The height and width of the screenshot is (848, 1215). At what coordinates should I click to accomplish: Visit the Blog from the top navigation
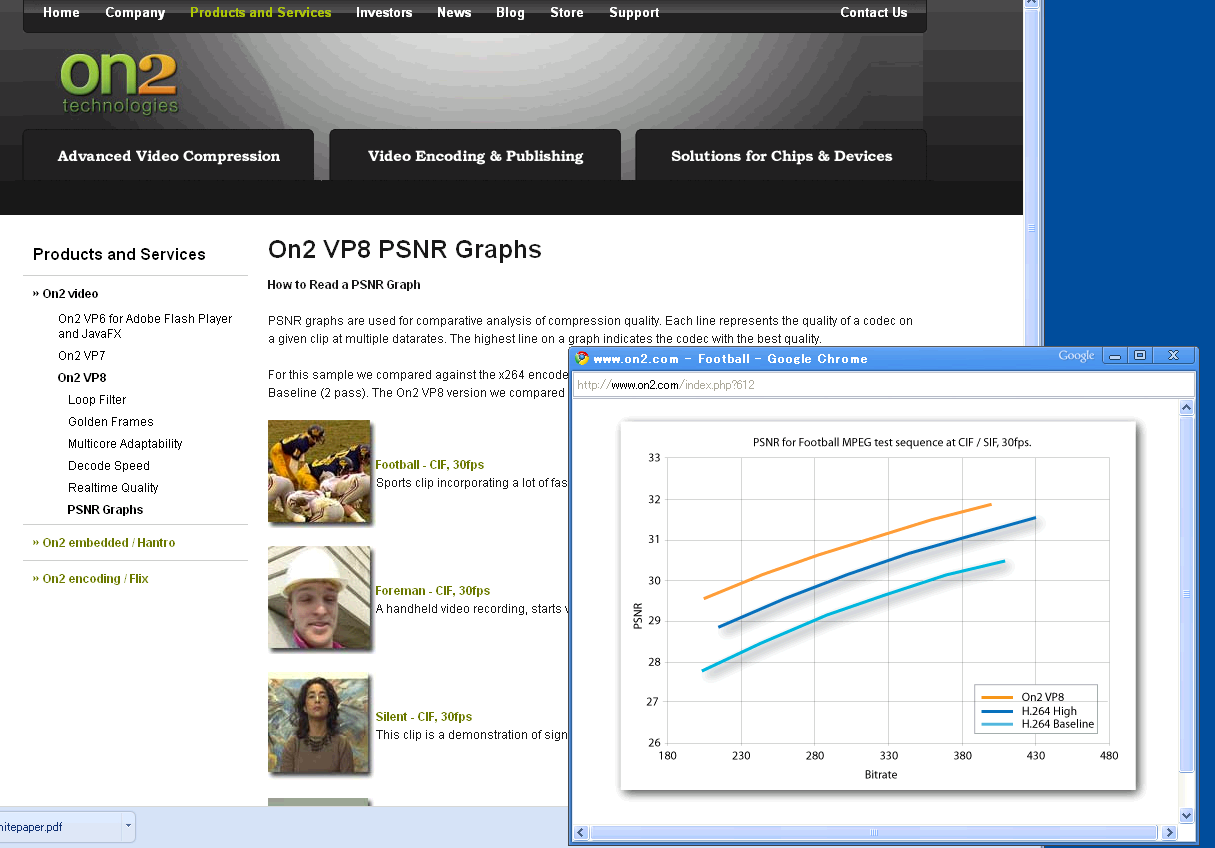[510, 13]
